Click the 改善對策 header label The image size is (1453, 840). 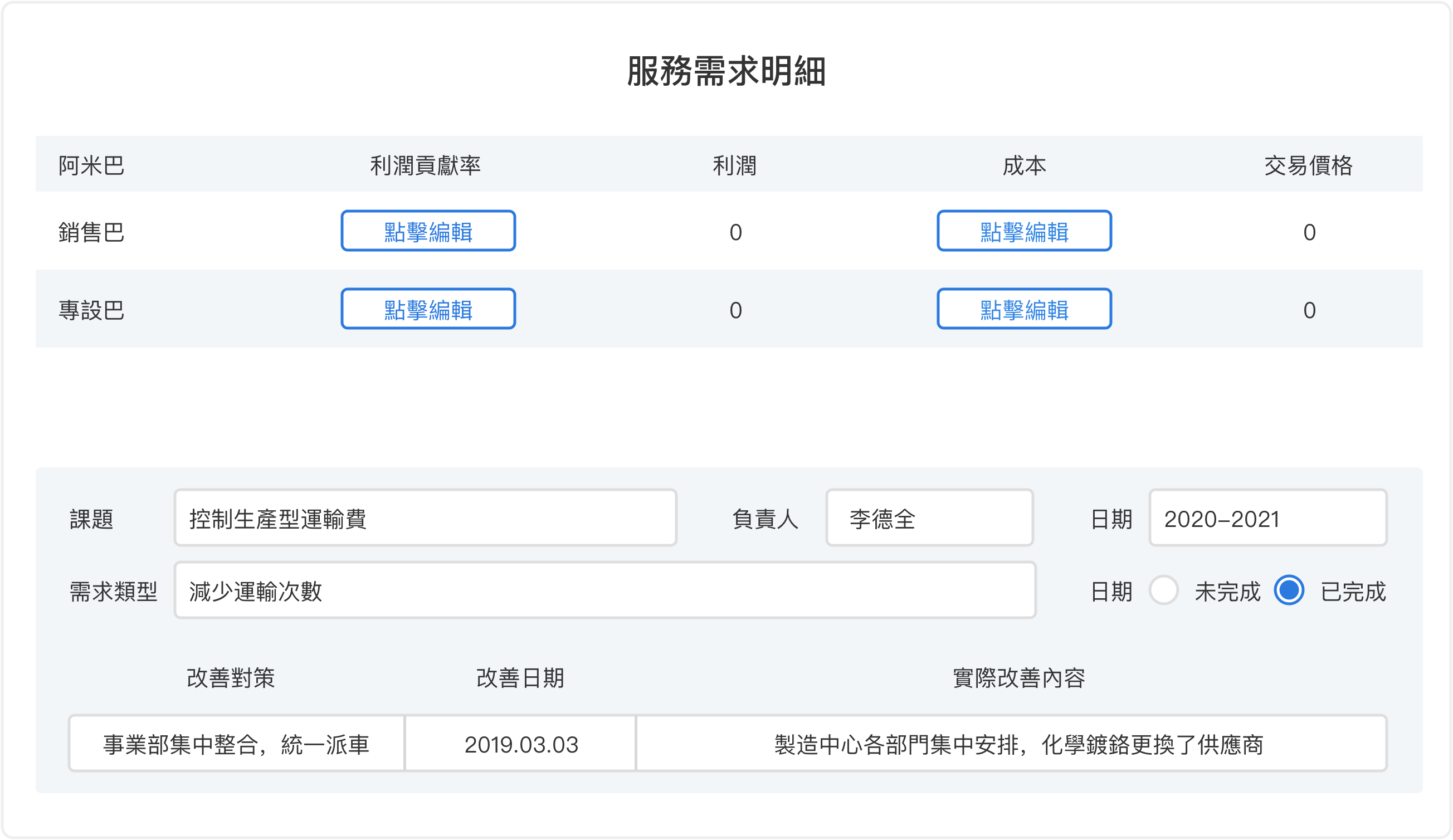(x=231, y=677)
